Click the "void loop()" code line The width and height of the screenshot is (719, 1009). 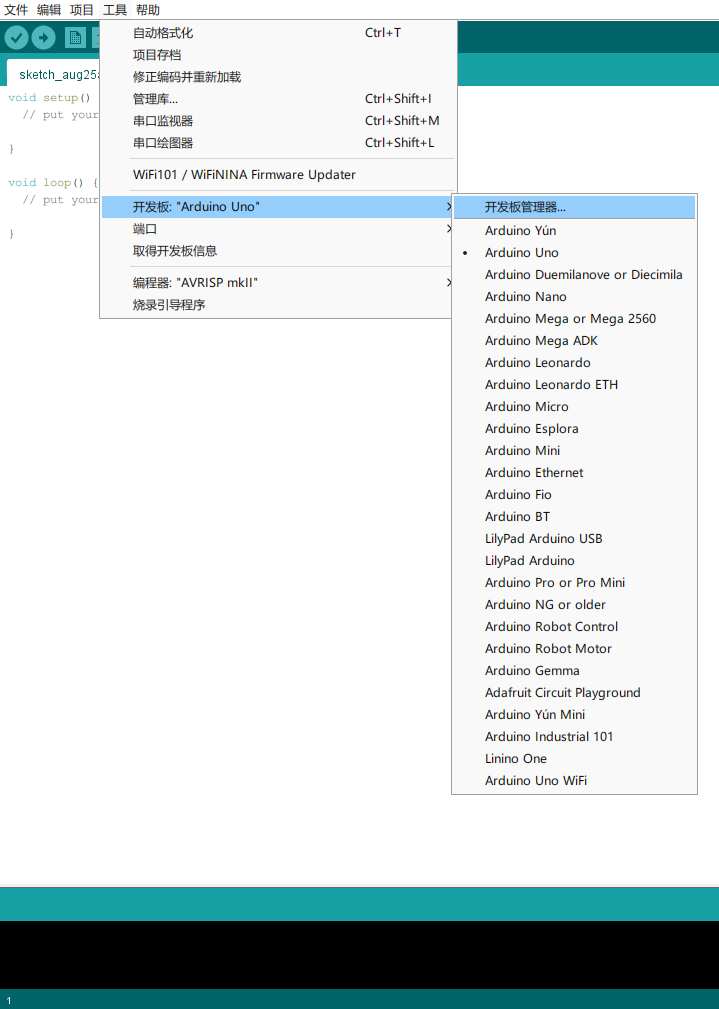click(53, 183)
